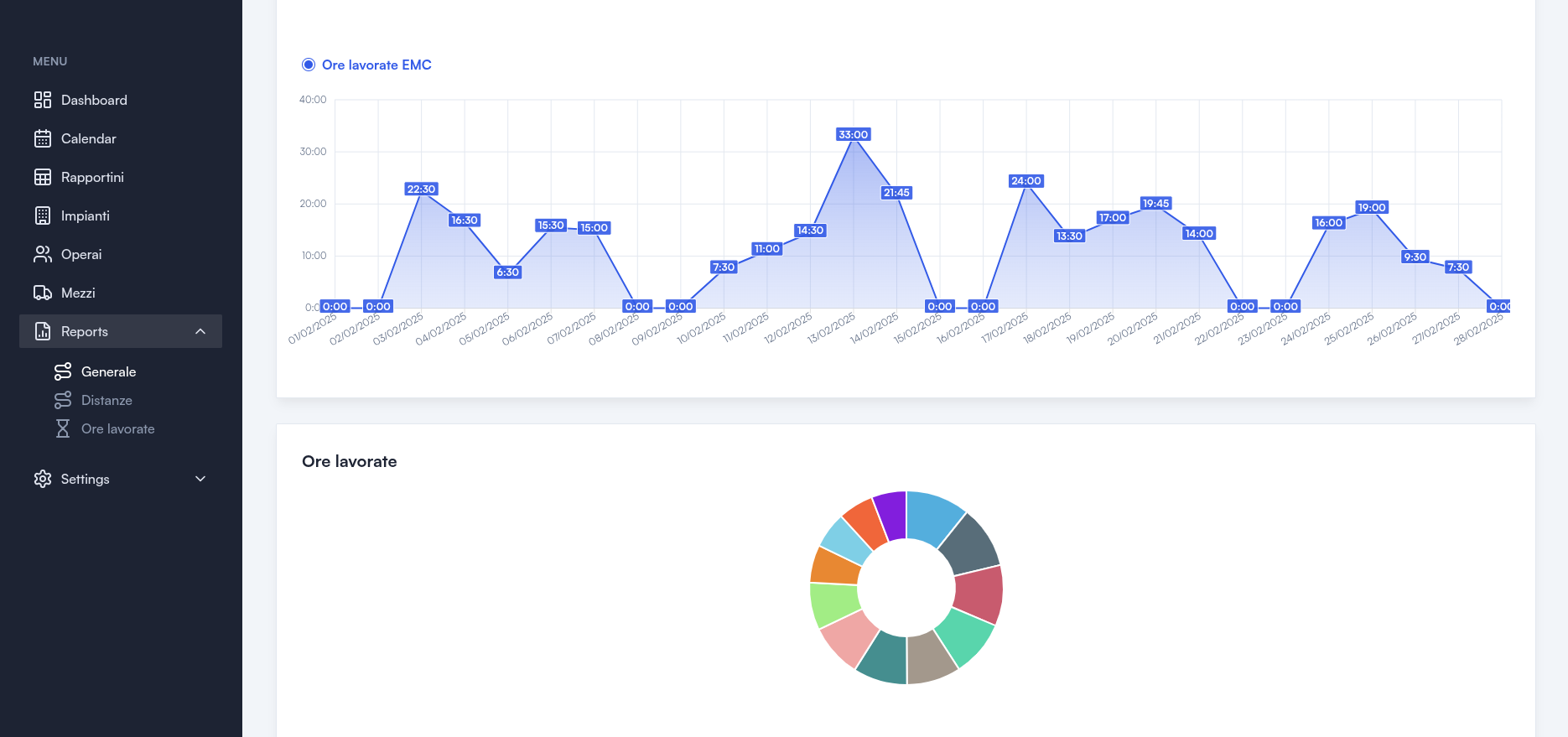Click the Operai users icon
Viewport: 1568px width, 737px height.
43,254
